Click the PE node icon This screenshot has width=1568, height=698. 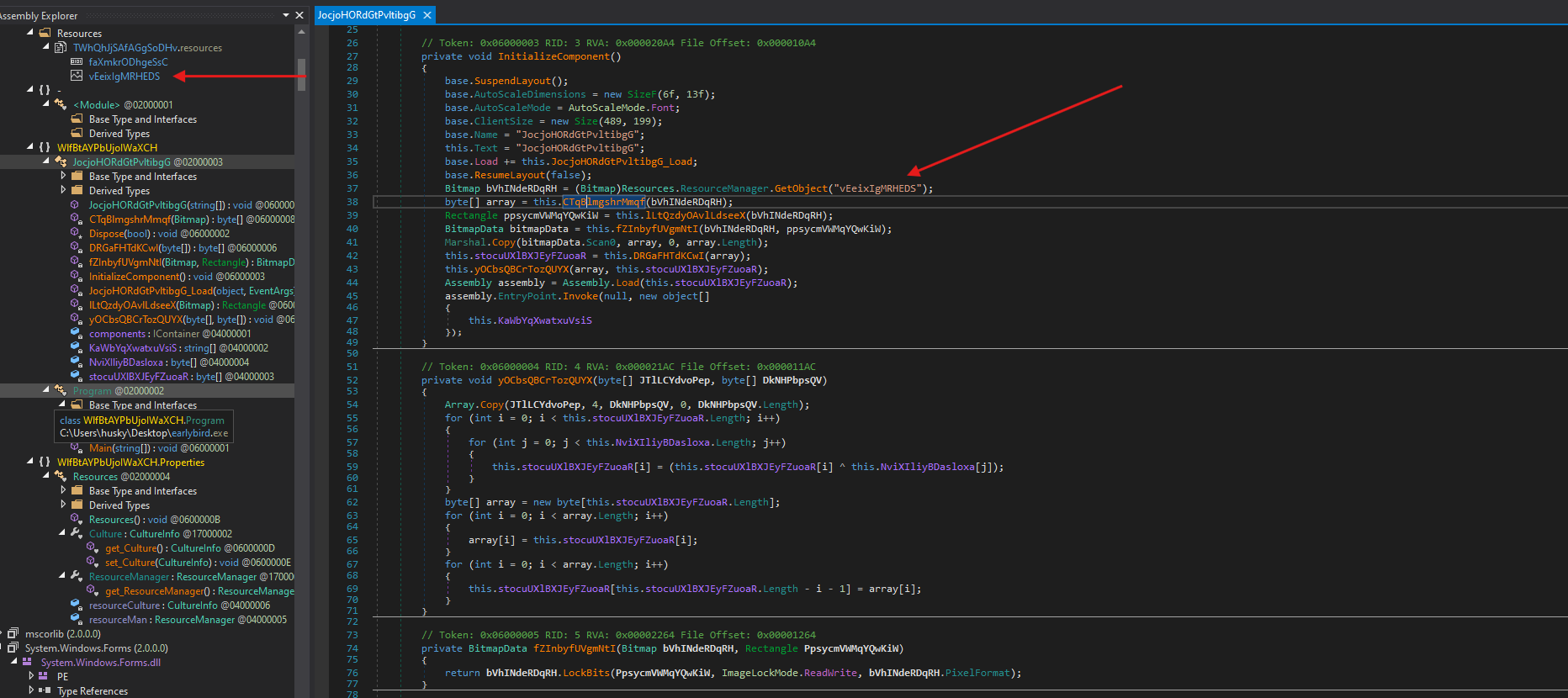pos(44,676)
